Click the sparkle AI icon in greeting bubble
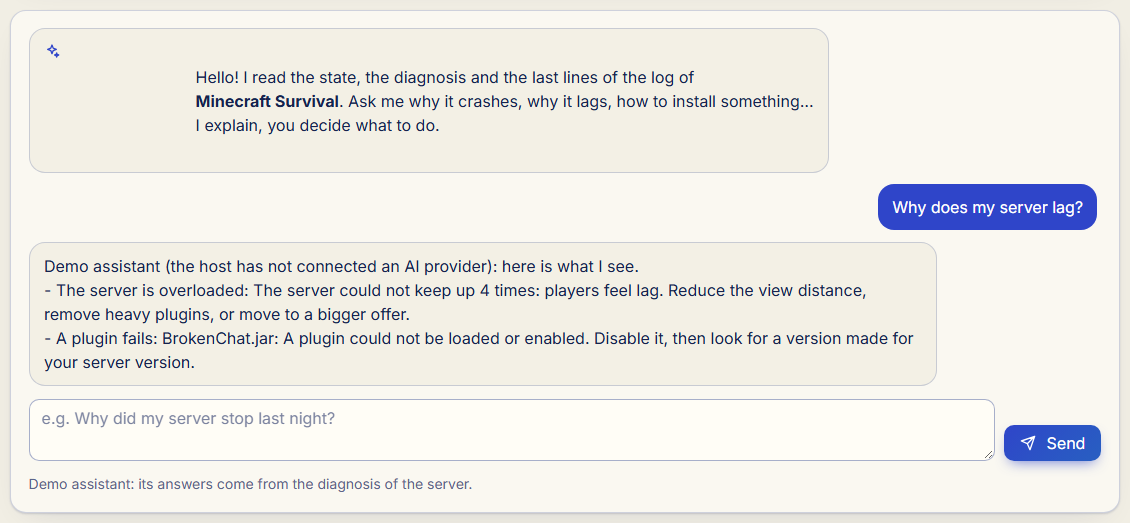The image size is (1130, 523). coord(53,51)
